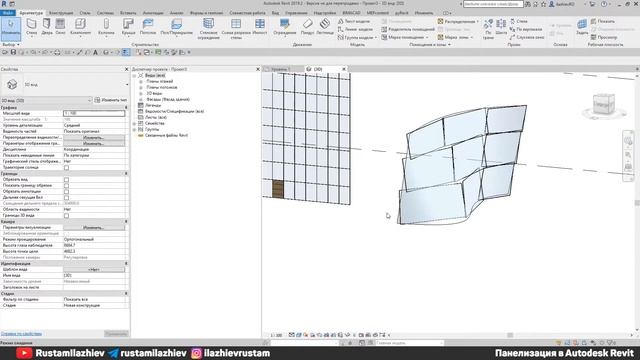The height and width of the screenshot is (360, 640).
Task: Click the ViewCube in the 3D view
Action: 604,105
